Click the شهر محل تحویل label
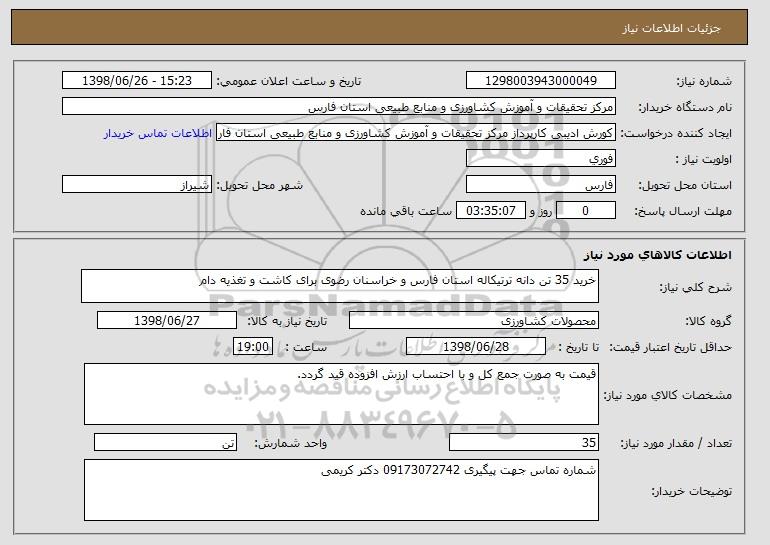770x545 pixels. (260, 186)
